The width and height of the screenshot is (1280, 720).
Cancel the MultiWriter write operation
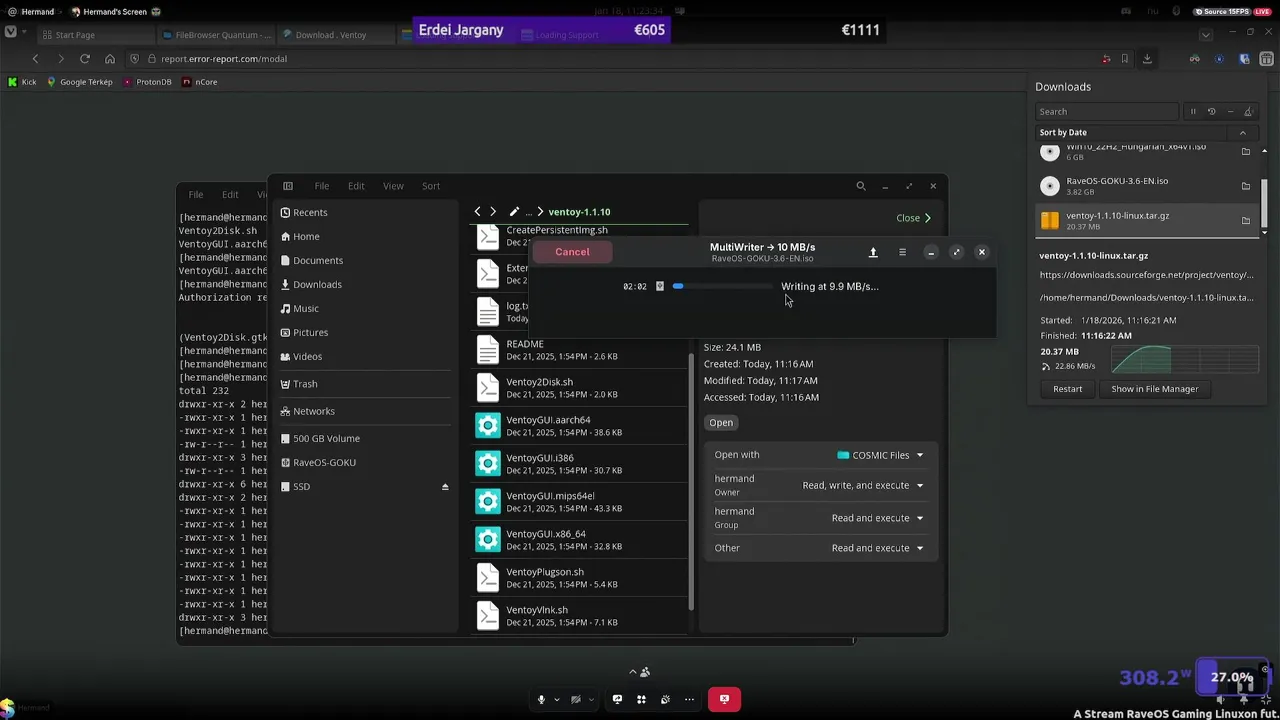click(572, 252)
